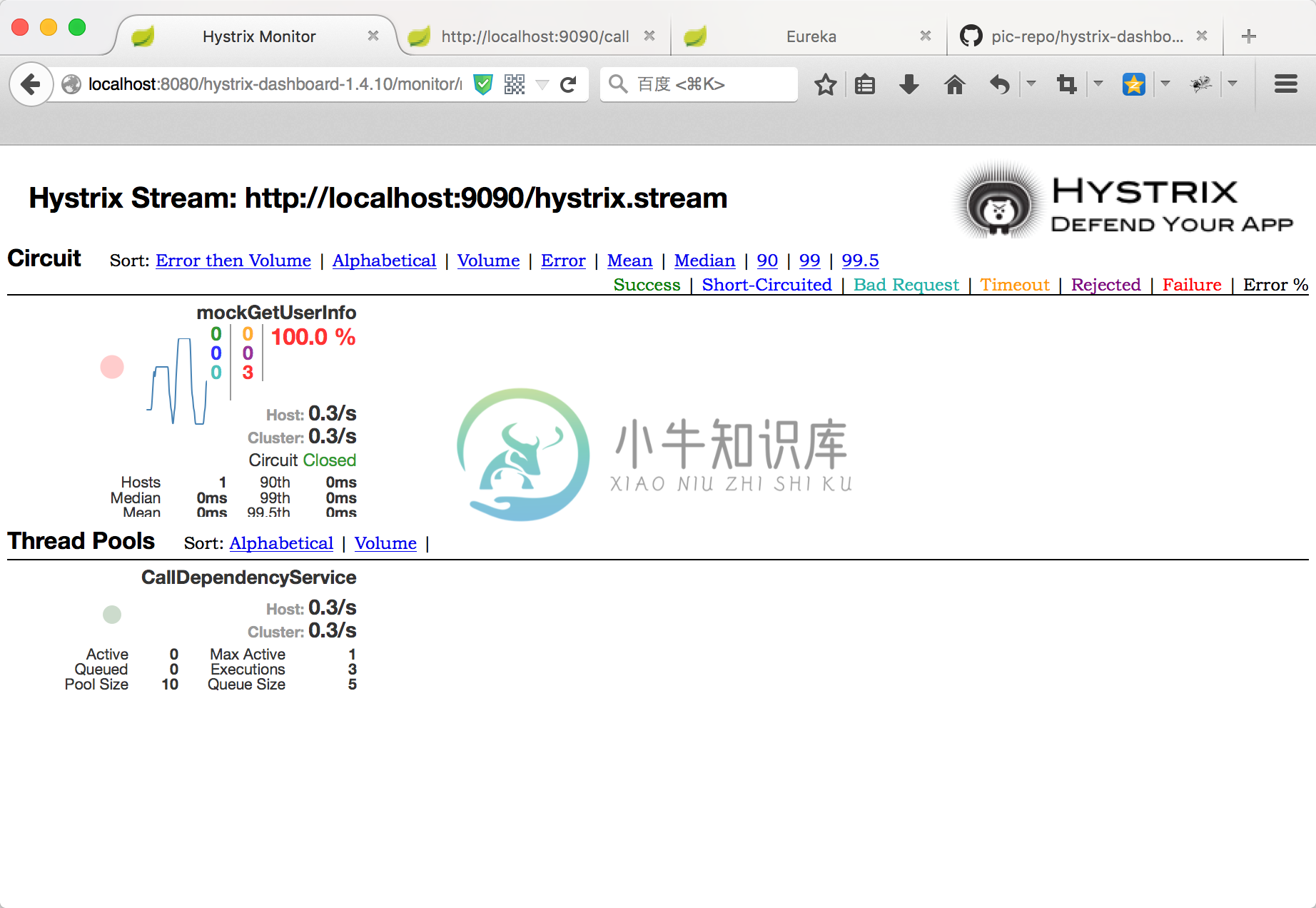This screenshot has width=1316, height=908.
Task: Click the undo curved arrow toolbar icon
Action: point(1000,84)
